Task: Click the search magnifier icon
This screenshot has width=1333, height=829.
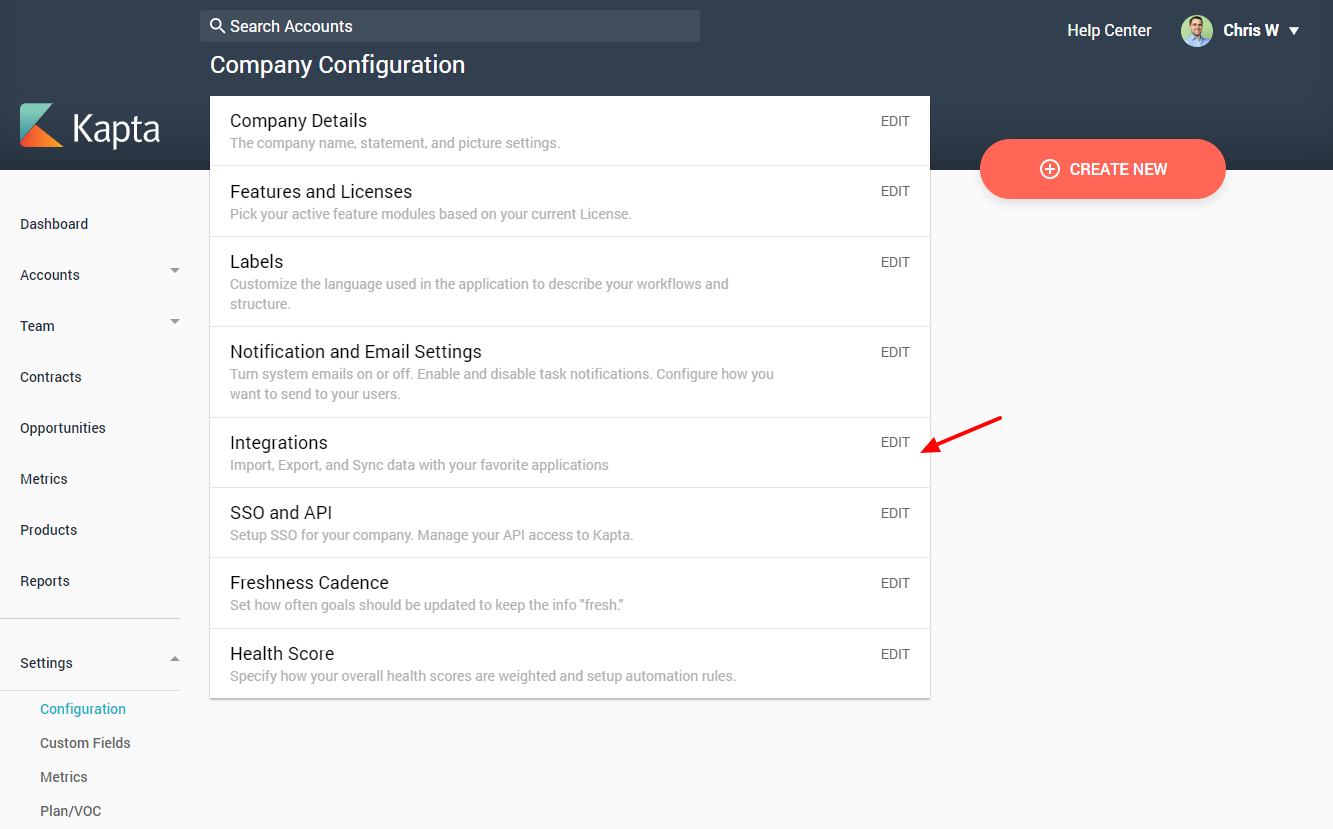Action: (x=217, y=26)
